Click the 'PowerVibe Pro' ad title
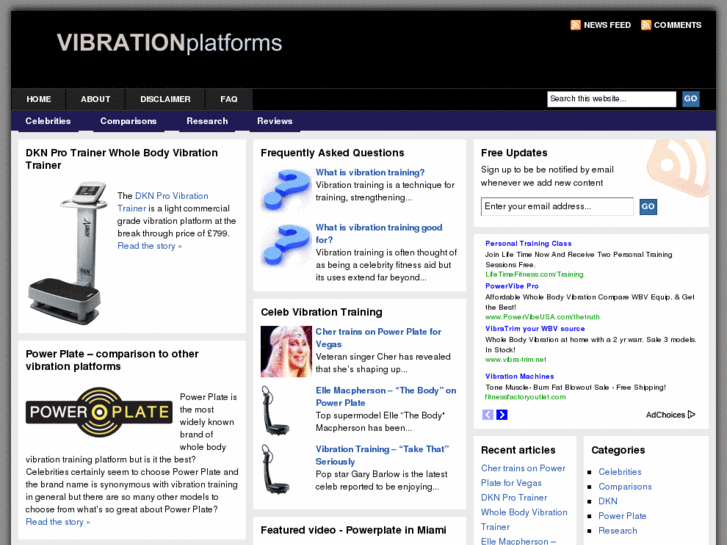 (x=512, y=286)
